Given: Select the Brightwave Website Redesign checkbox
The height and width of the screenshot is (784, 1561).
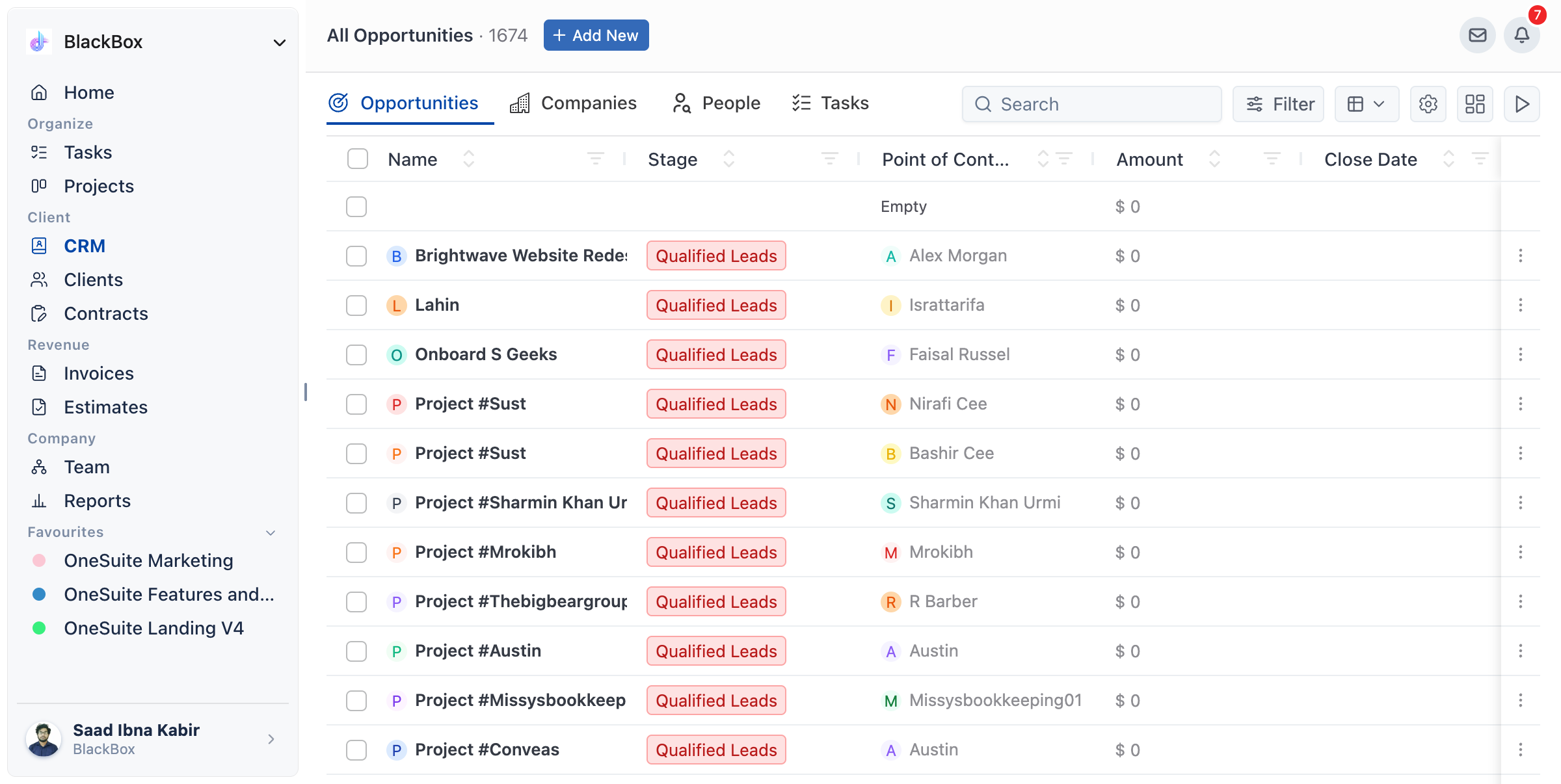Looking at the screenshot, I should (x=356, y=255).
